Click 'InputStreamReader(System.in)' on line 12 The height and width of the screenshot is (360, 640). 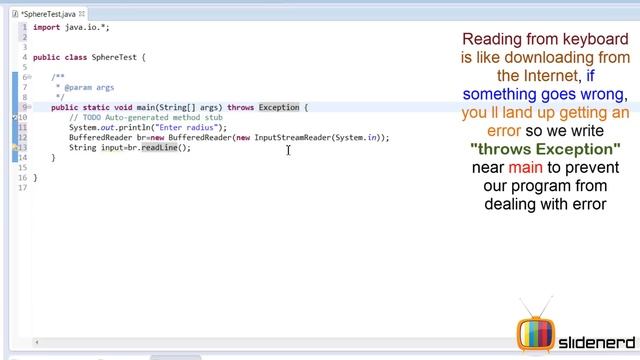(318, 138)
